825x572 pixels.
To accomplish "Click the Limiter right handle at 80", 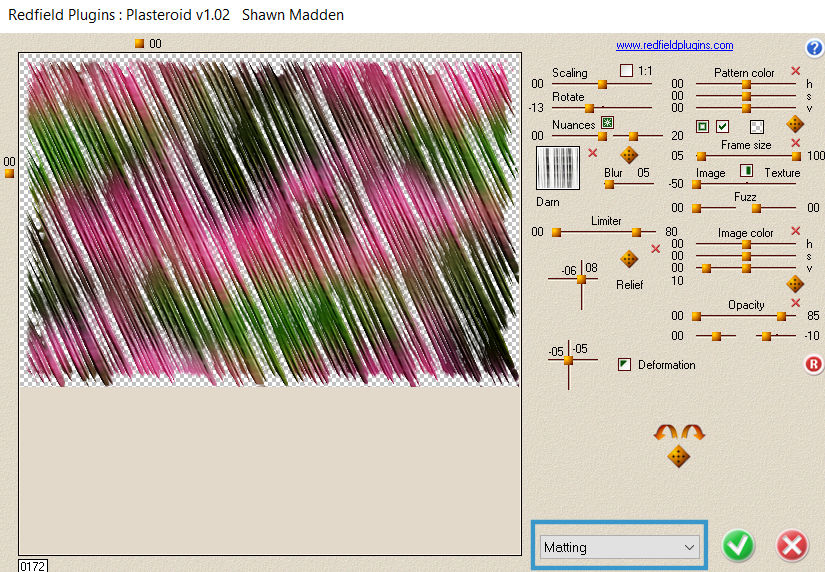I will click(x=636, y=232).
